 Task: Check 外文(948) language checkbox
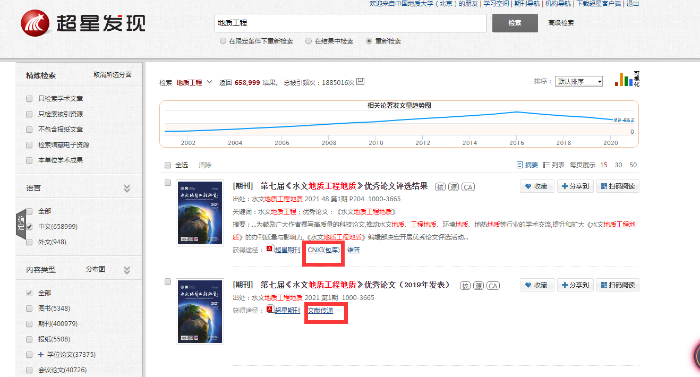coord(29,242)
